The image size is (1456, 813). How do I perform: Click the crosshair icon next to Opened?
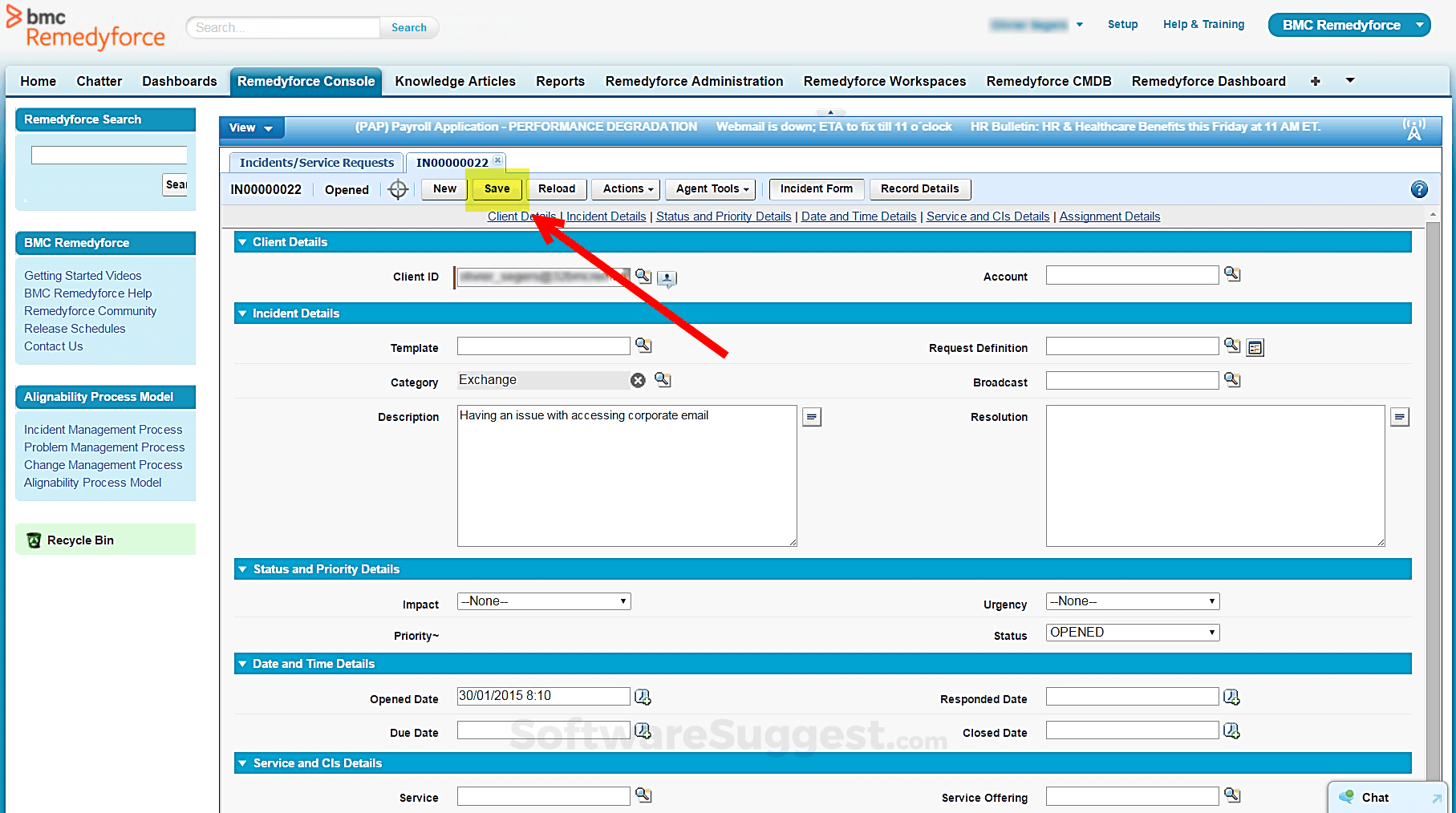coord(398,189)
